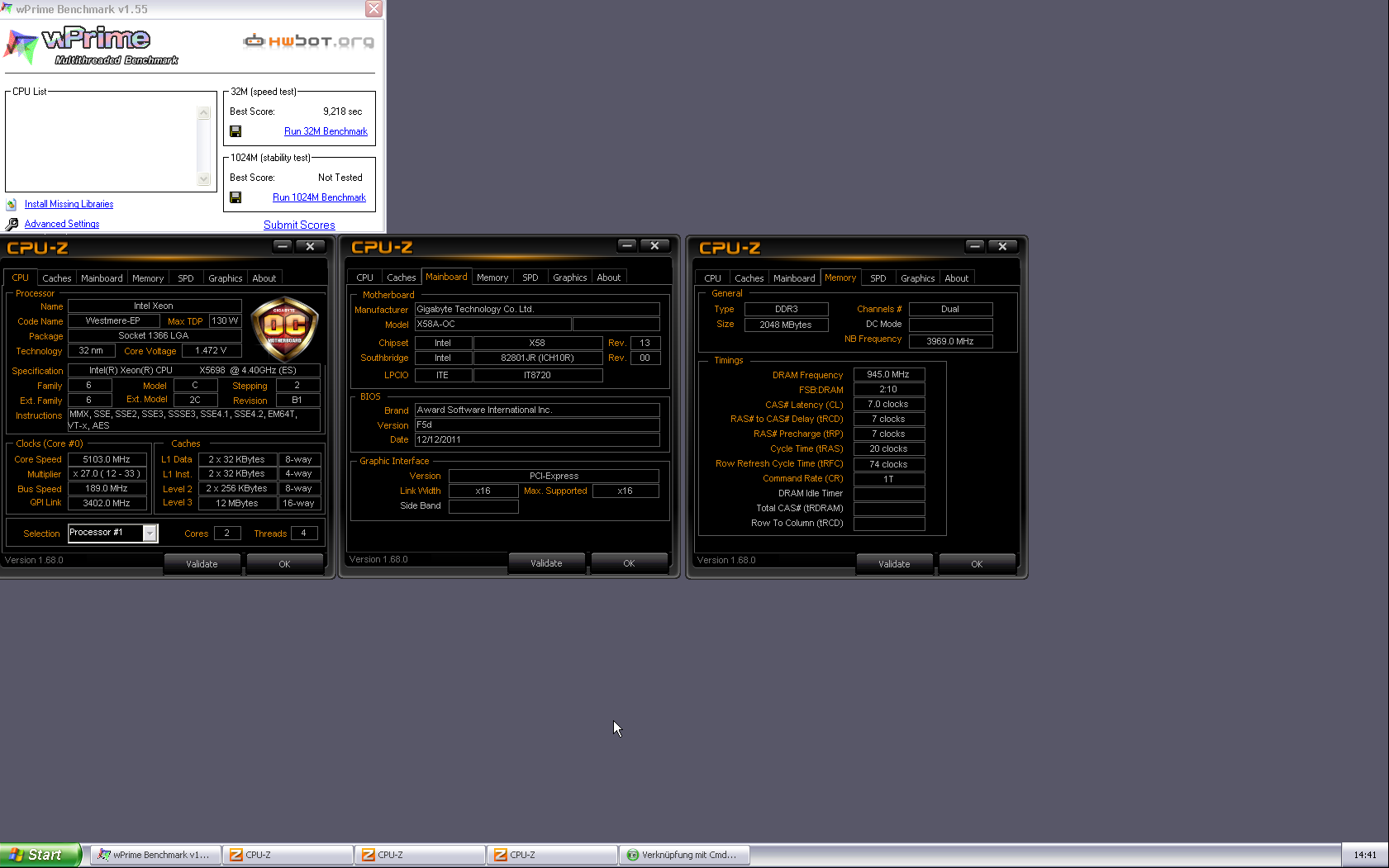Click the NB Frequency value 3969.0 MHz
Viewport: 1389px width, 868px height.
coord(950,340)
